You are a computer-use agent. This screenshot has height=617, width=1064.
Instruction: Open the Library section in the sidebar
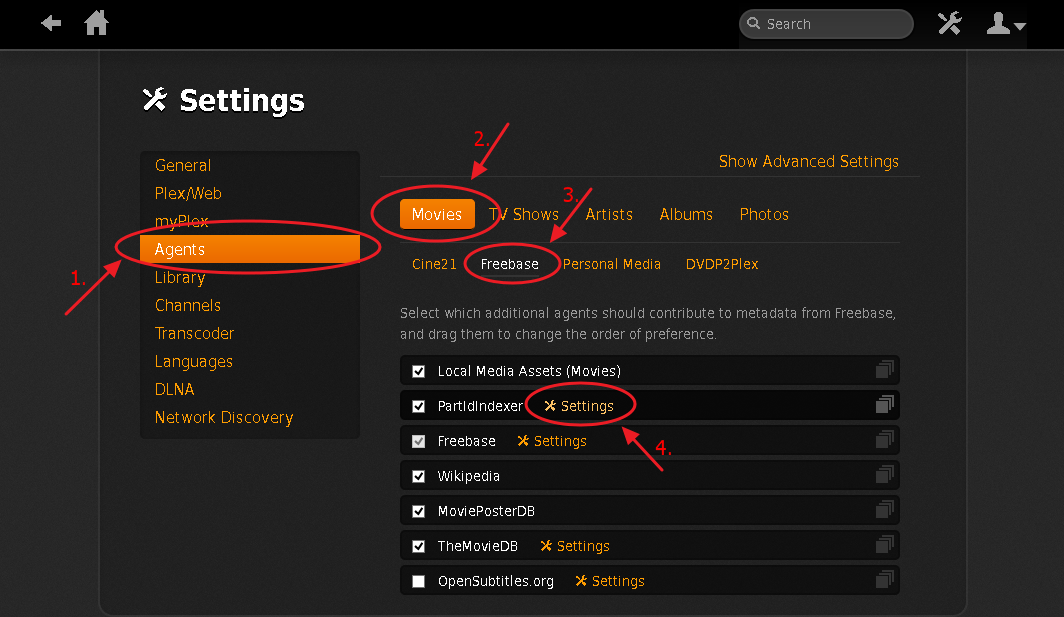tap(180, 277)
